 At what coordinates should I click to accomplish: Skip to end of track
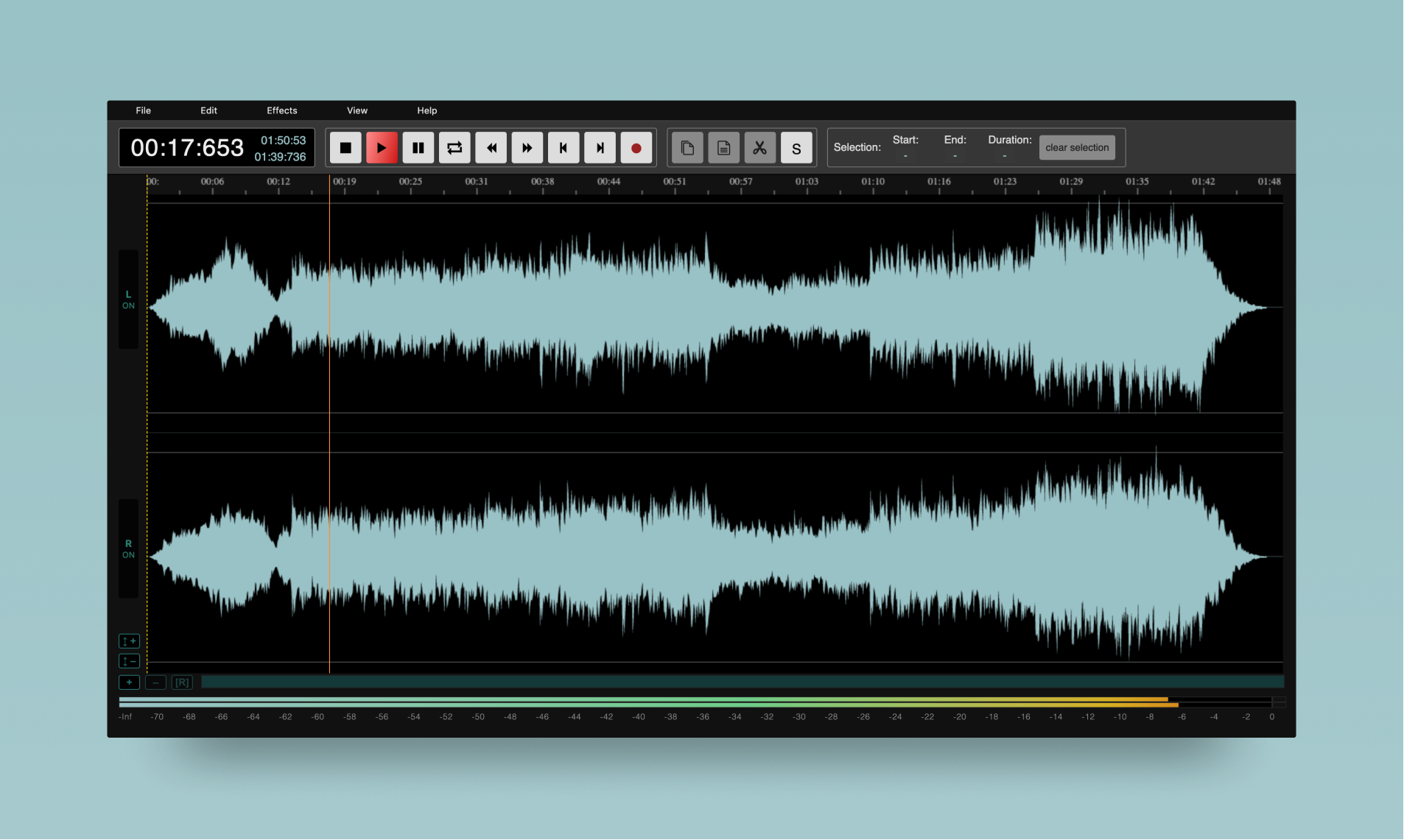(600, 148)
